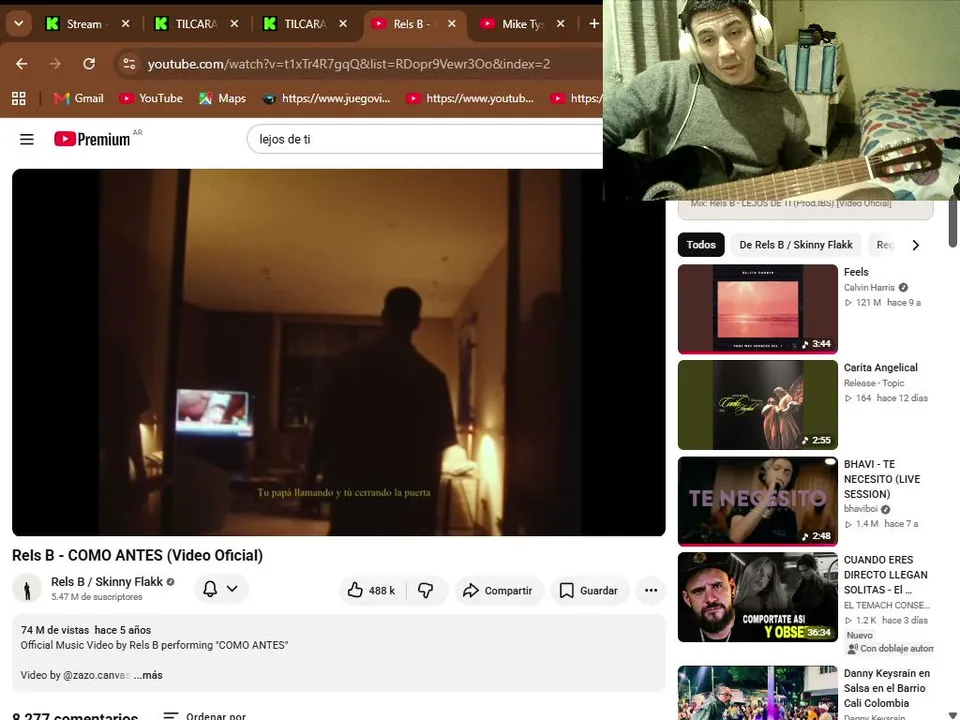The height and width of the screenshot is (720, 960).
Task: Open CUANDO ERES DIRECTO LLEGAN SOLITAS title
Action: (885, 574)
